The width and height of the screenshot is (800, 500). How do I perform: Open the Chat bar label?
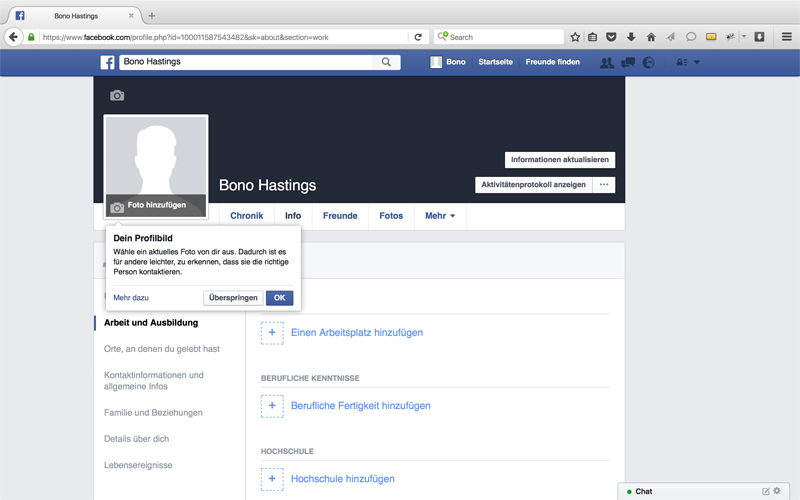pos(643,491)
